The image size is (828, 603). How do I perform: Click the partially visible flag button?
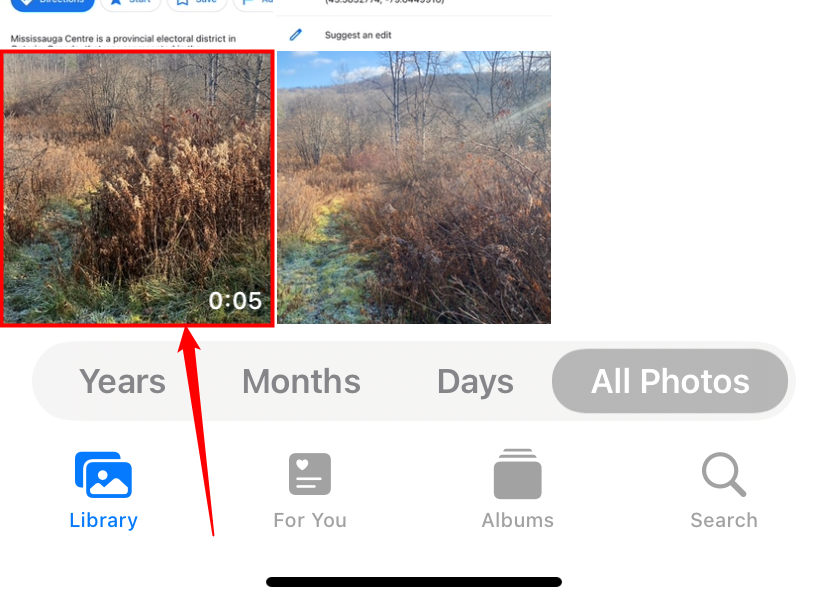255,4
